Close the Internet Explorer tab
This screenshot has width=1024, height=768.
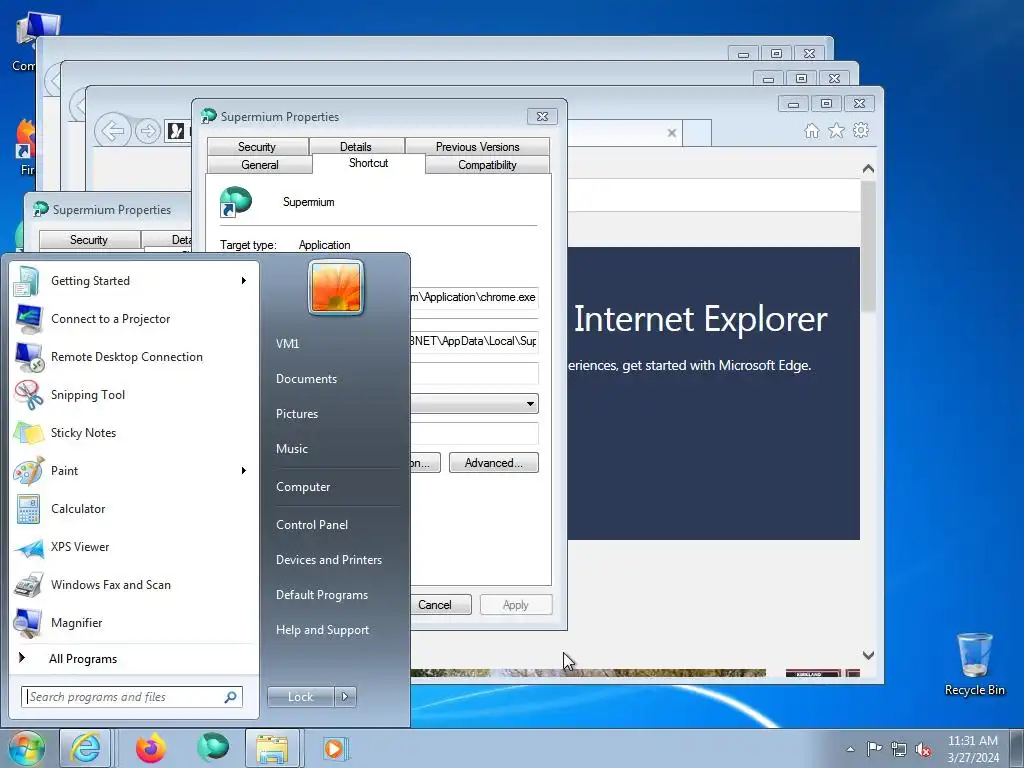pos(671,133)
